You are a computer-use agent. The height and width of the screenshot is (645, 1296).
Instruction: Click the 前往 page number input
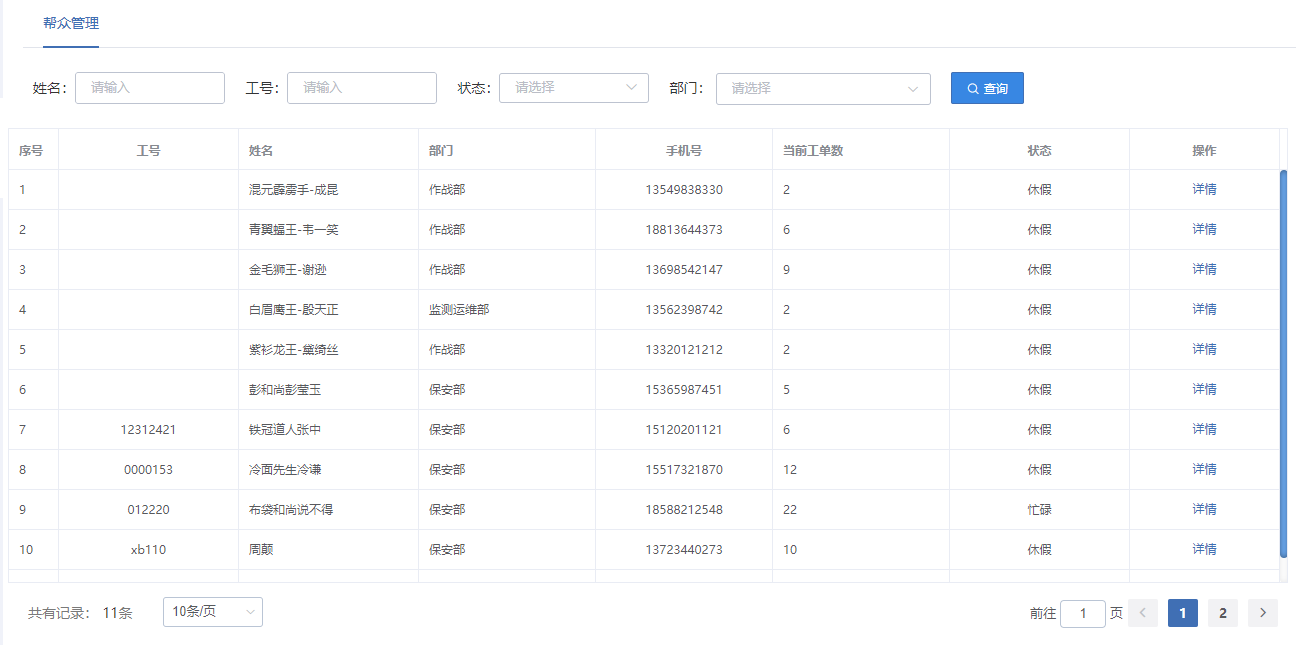click(x=1083, y=613)
